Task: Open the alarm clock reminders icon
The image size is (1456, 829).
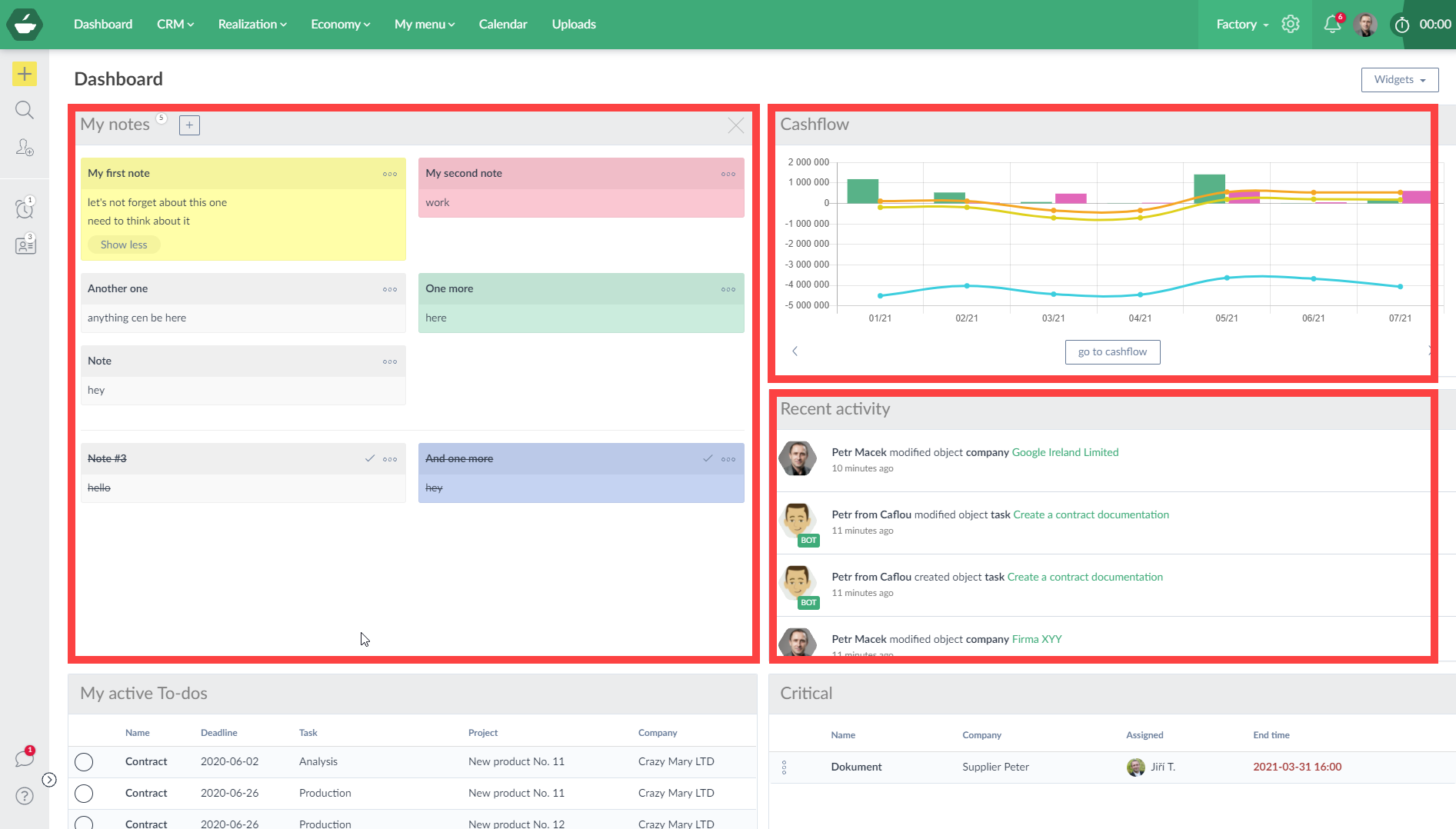Action: tap(25, 208)
